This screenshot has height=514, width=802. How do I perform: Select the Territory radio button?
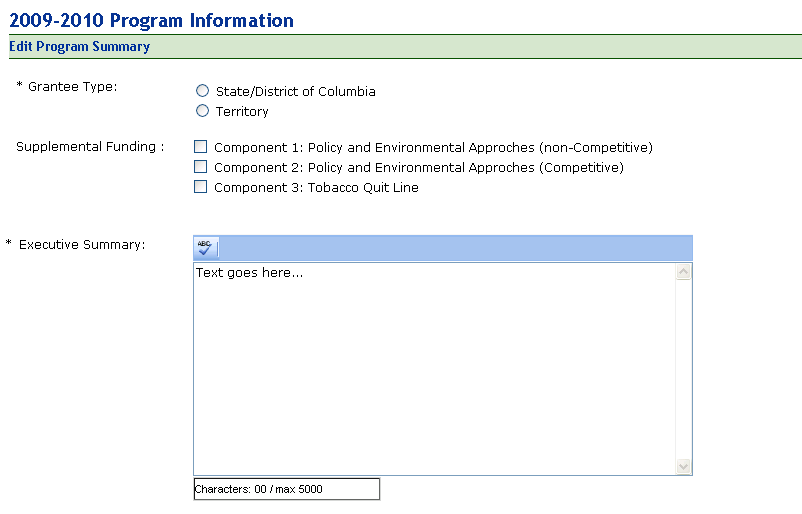[203, 111]
